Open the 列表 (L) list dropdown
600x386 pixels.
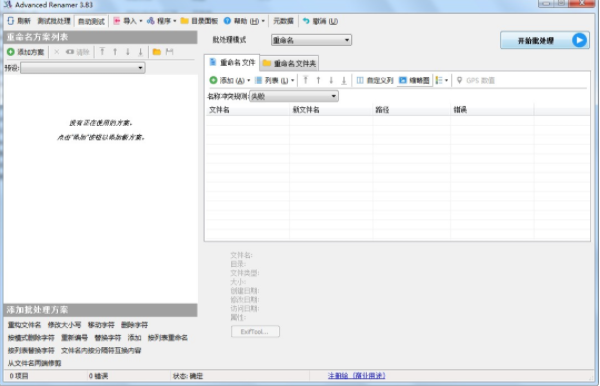click(274, 80)
